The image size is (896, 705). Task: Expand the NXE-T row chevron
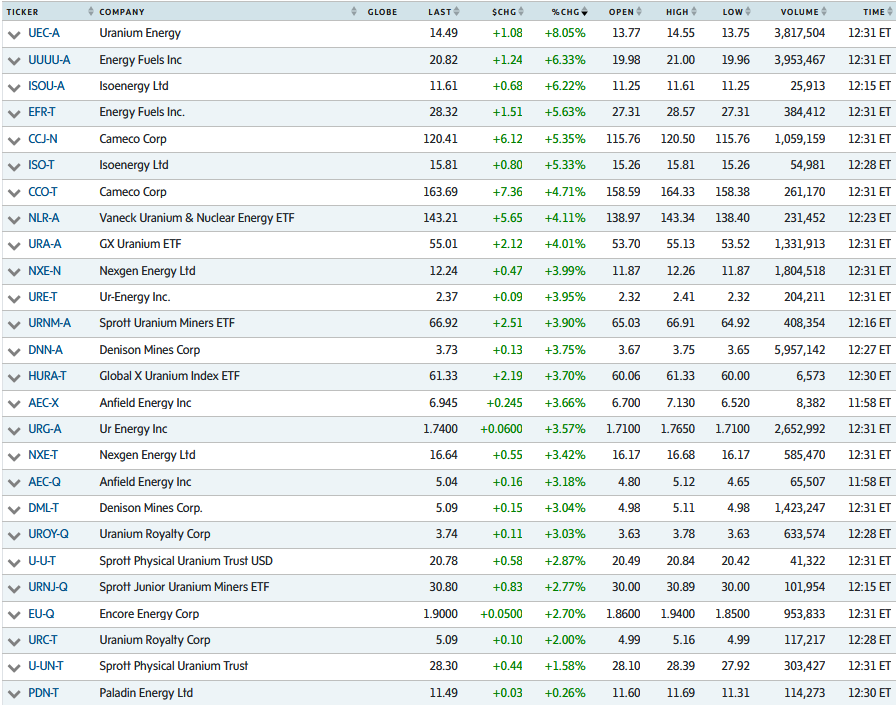(x=14, y=456)
